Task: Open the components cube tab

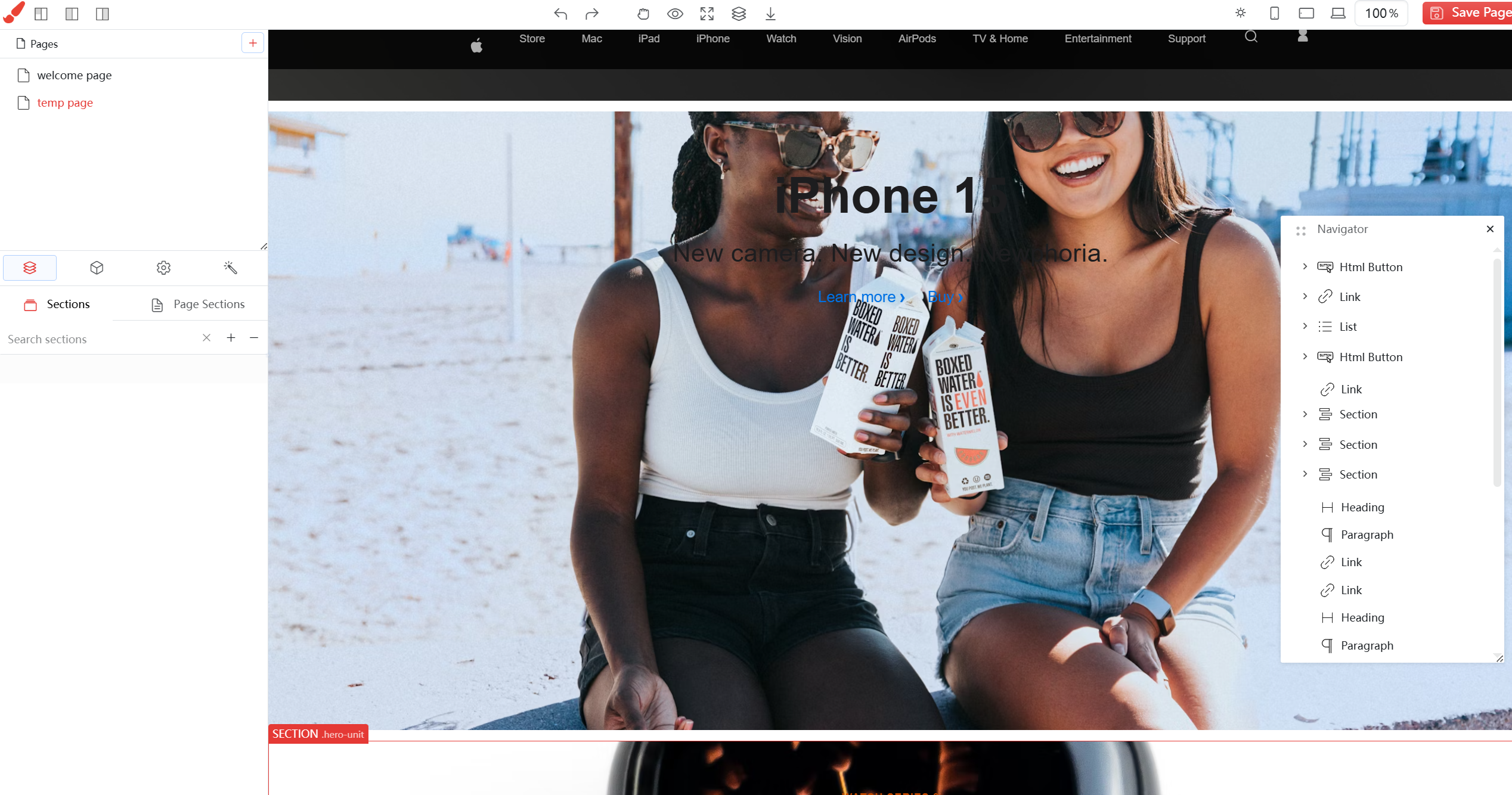Action: pos(97,268)
